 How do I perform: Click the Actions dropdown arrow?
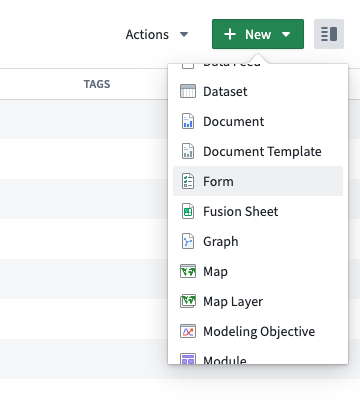(x=184, y=34)
